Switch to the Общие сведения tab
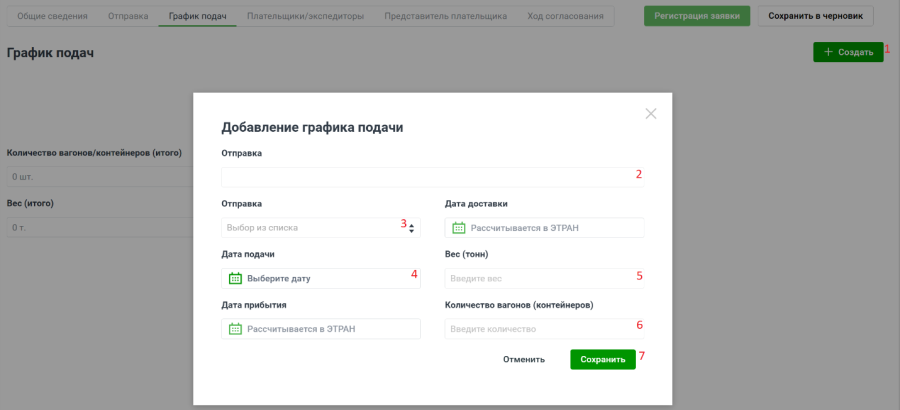 52,17
